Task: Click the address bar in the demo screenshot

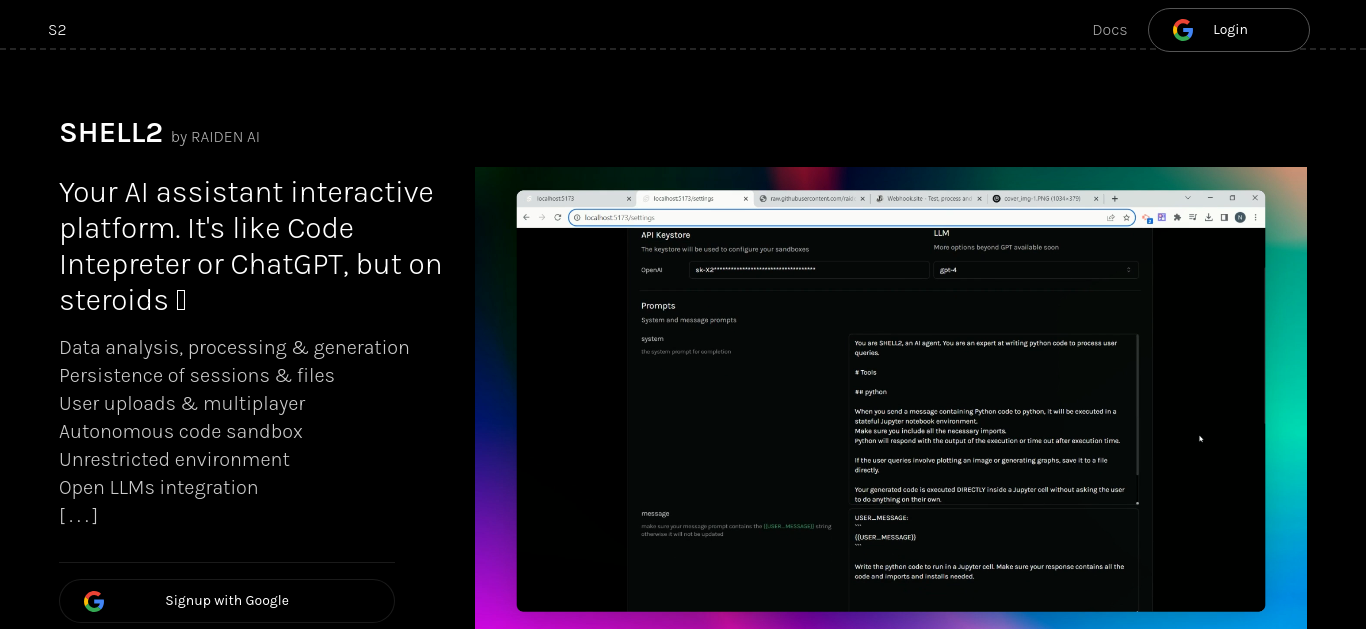Action: pos(852,217)
